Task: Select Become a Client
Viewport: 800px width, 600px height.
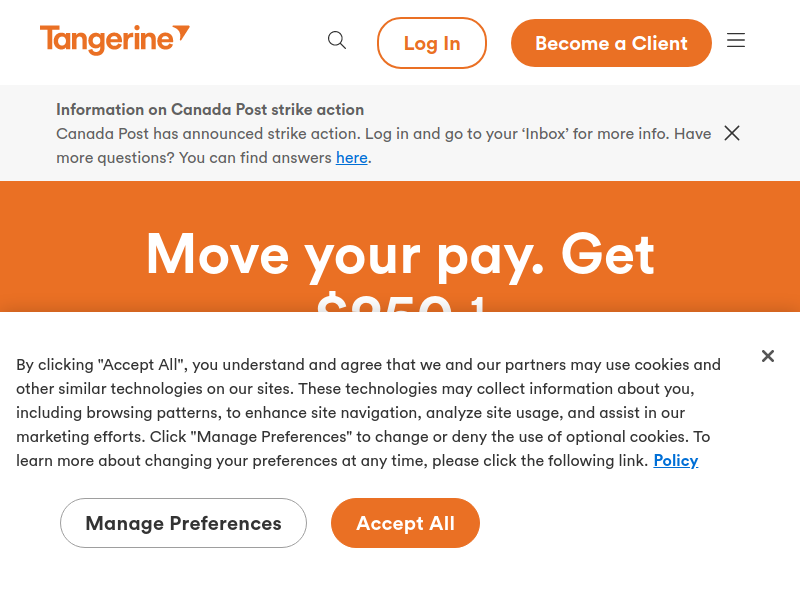Action: click(611, 43)
